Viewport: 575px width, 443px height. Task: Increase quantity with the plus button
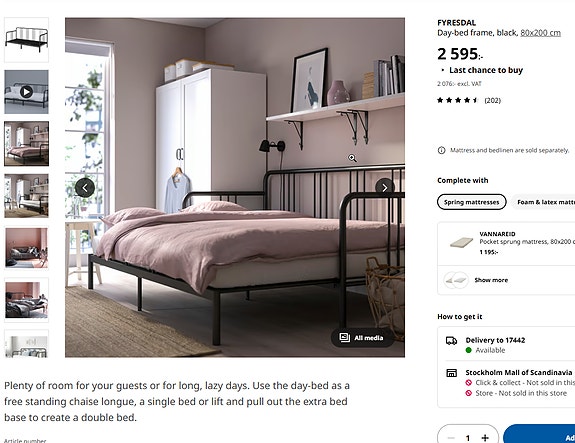coord(485,437)
